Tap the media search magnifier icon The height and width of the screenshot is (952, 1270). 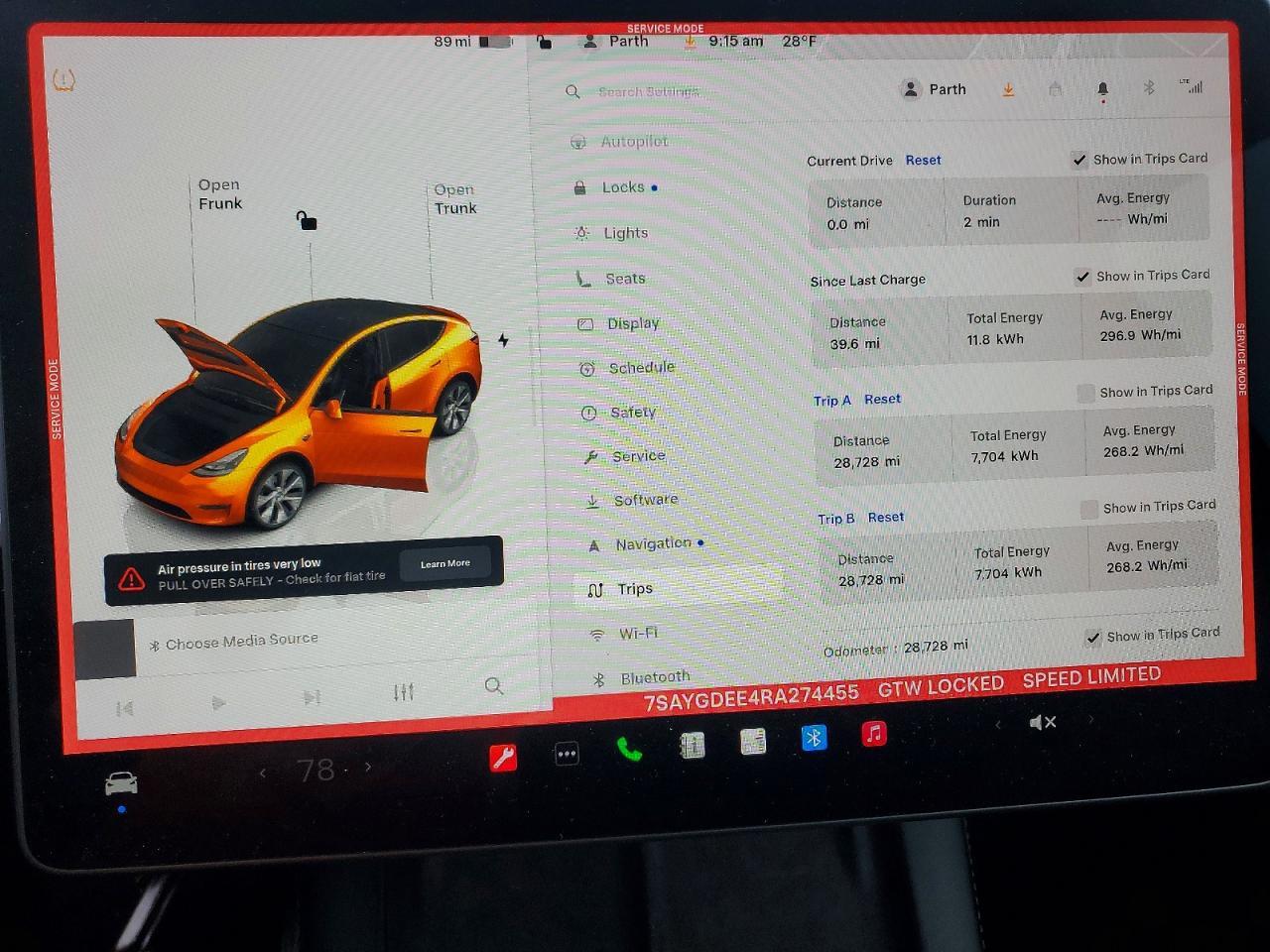point(494,686)
